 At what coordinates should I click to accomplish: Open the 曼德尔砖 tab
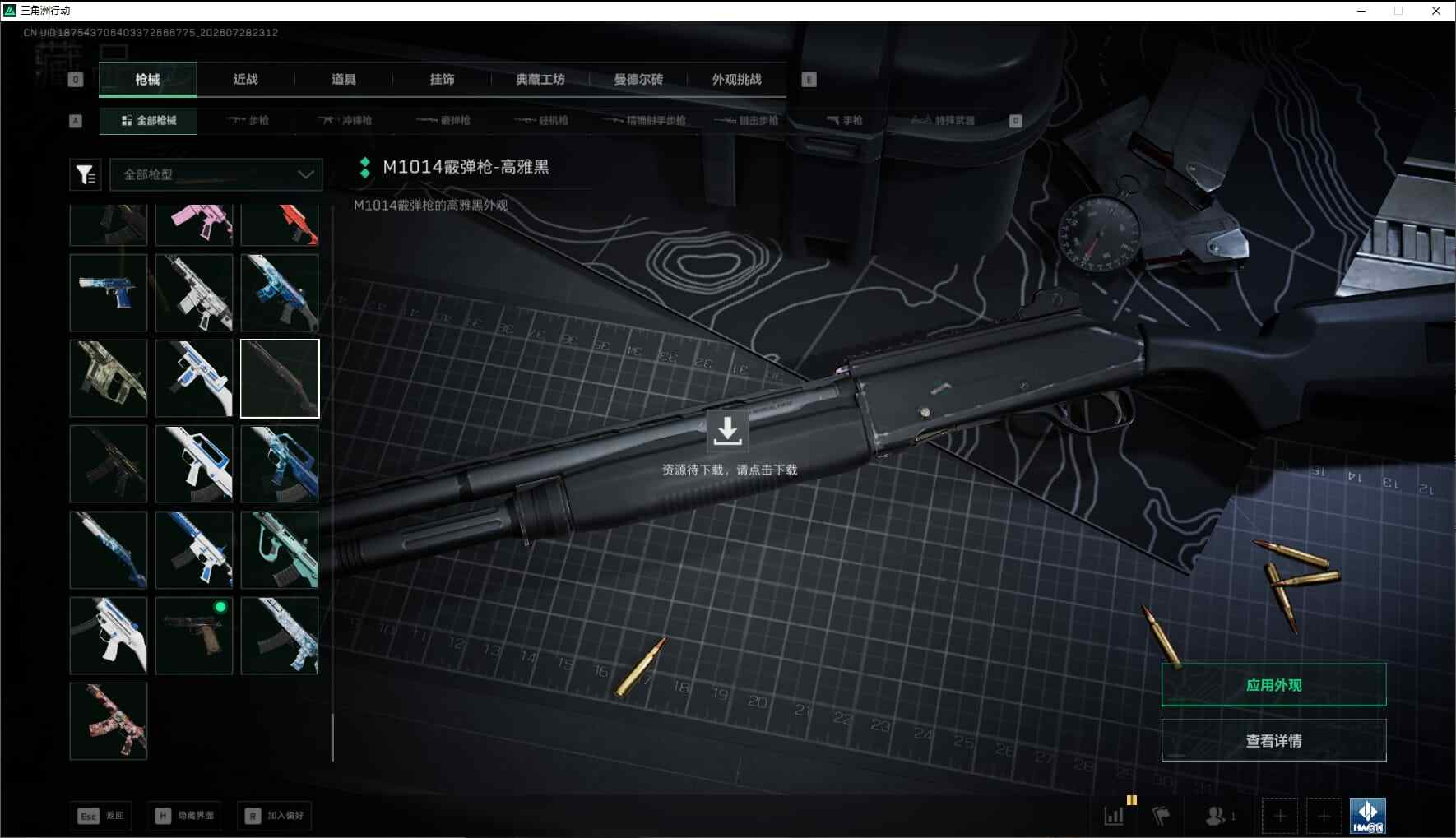pos(639,80)
